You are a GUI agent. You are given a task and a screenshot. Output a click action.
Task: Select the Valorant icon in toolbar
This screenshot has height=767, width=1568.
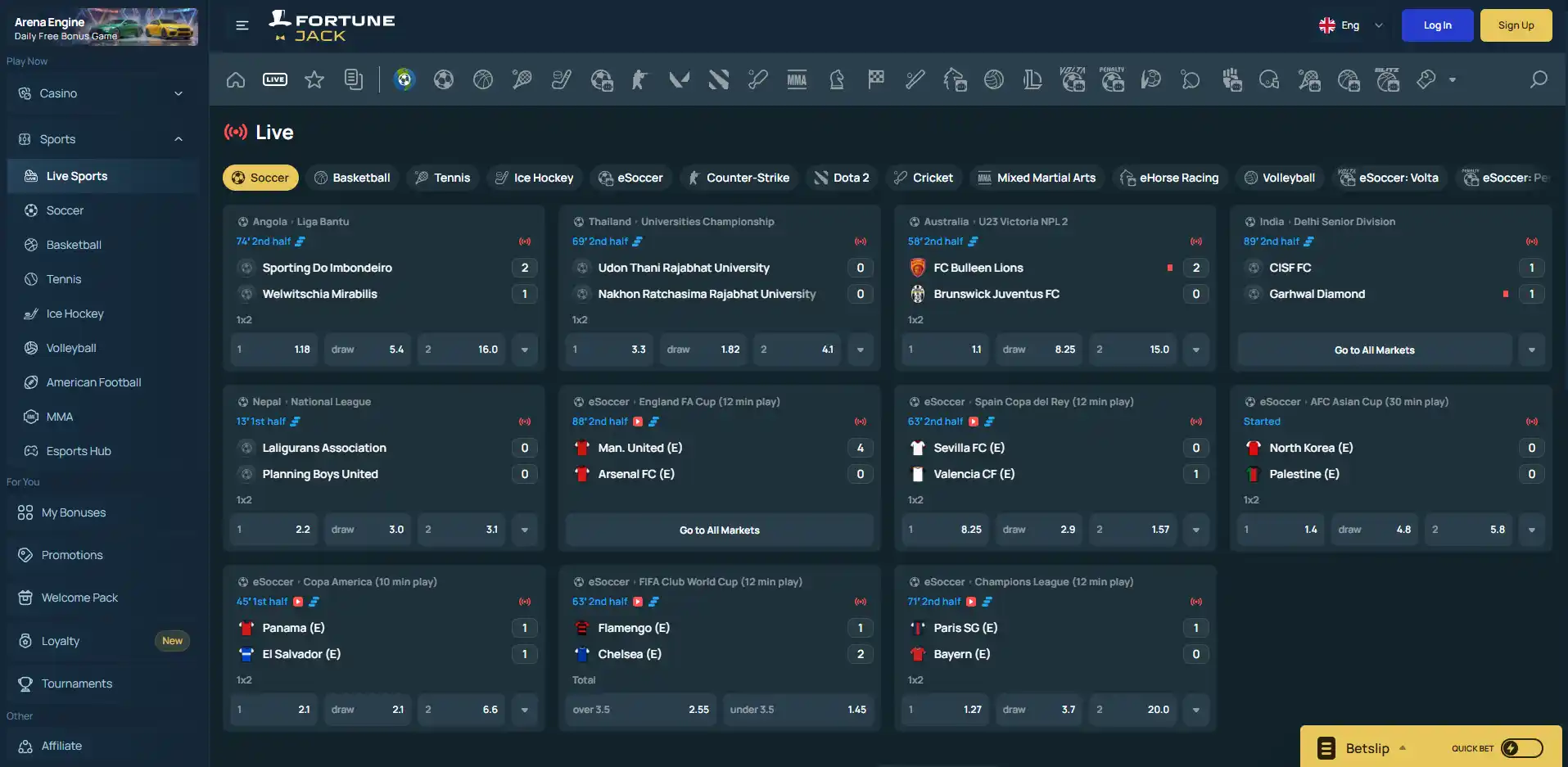pyautogui.click(x=679, y=79)
